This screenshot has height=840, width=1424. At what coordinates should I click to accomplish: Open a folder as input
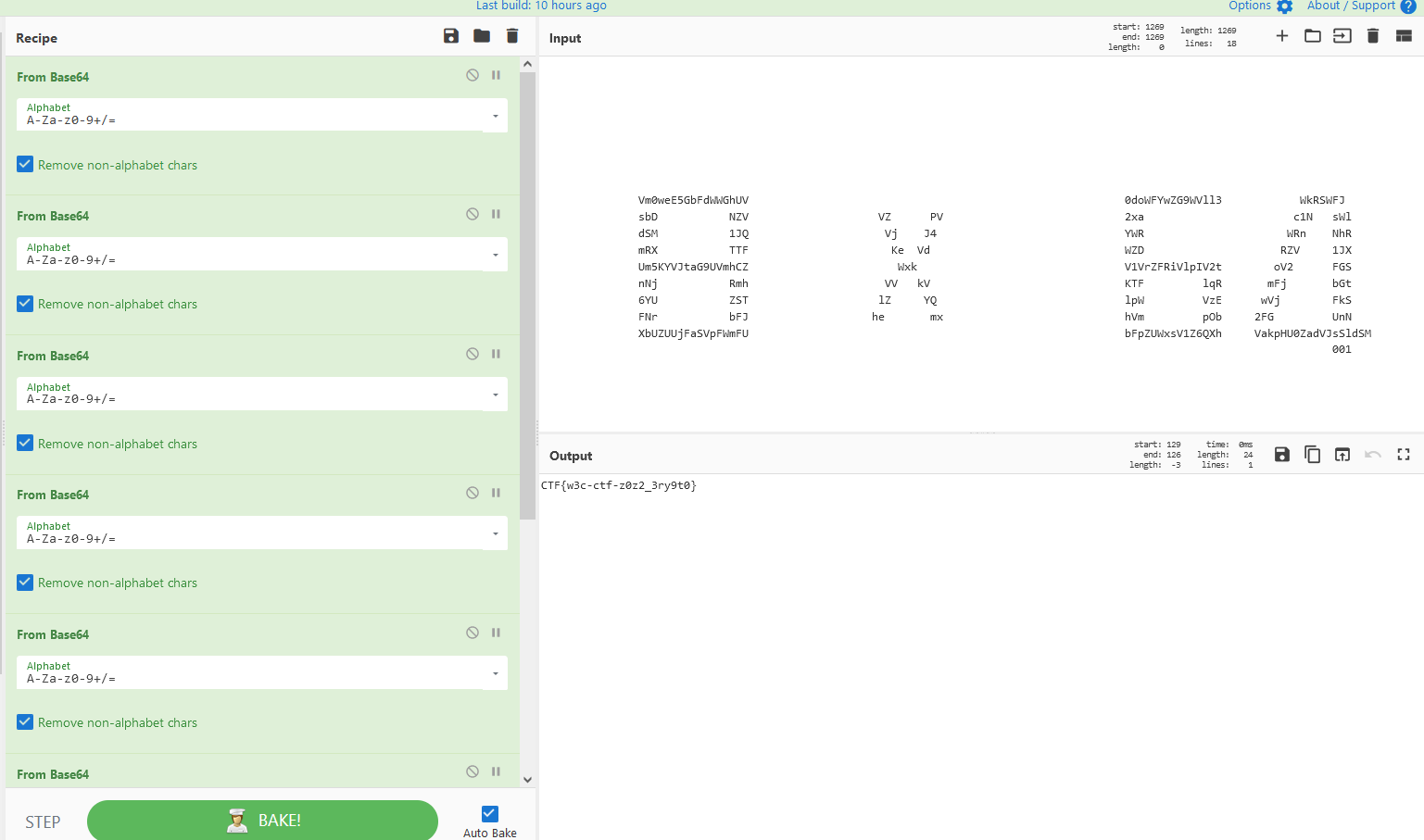click(1313, 36)
